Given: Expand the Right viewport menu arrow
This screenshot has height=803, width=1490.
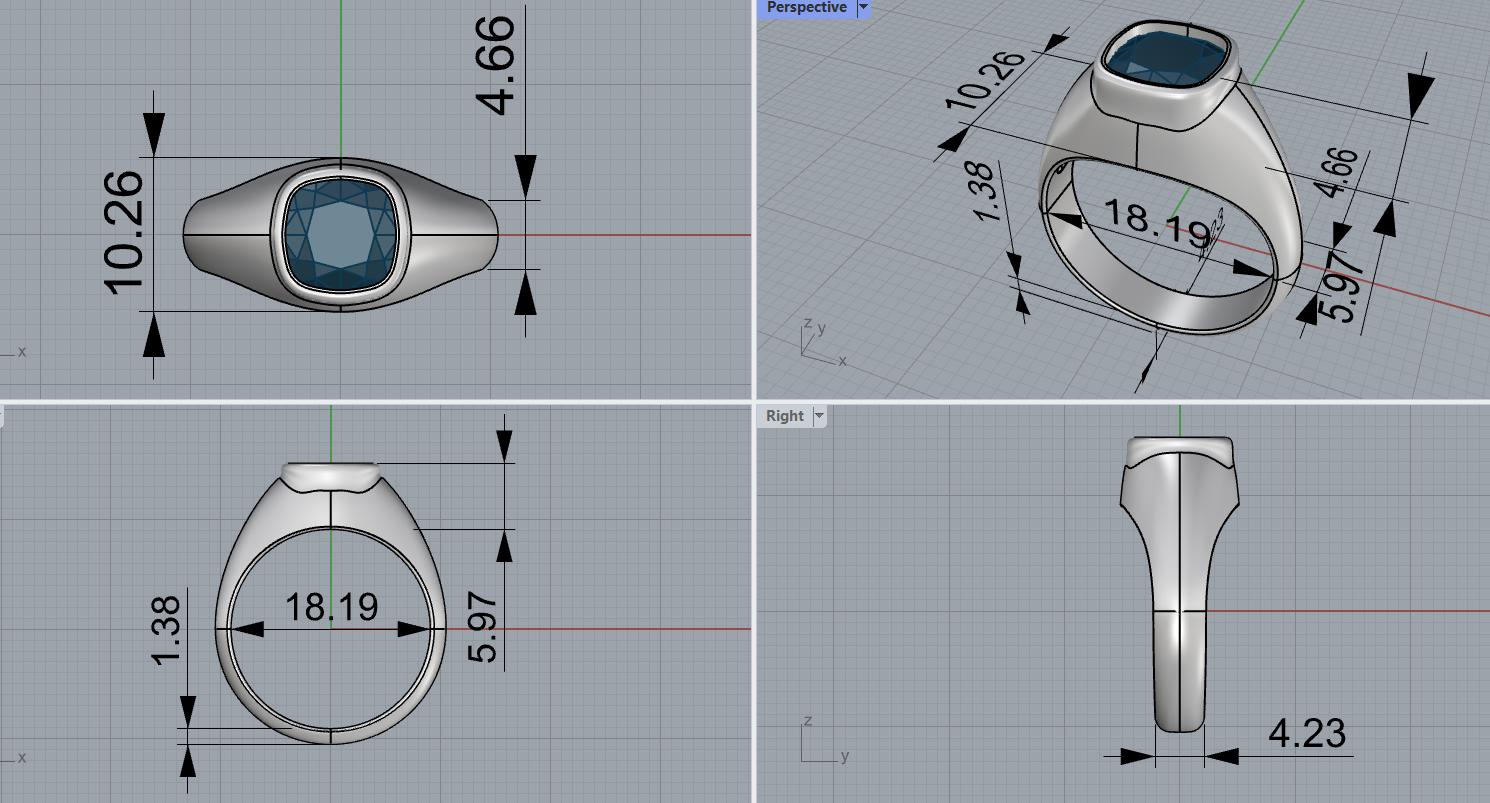Looking at the screenshot, I should pyautogui.click(x=819, y=416).
